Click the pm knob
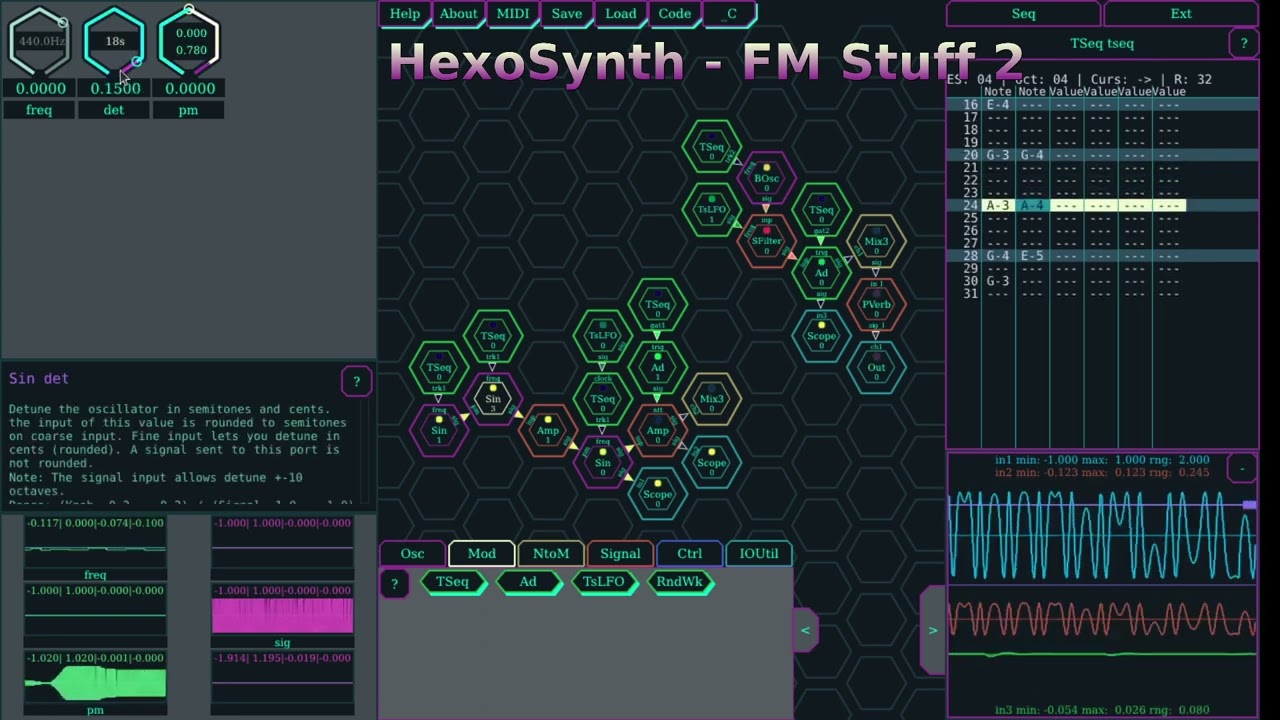The image size is (1280, 720). 189,41
